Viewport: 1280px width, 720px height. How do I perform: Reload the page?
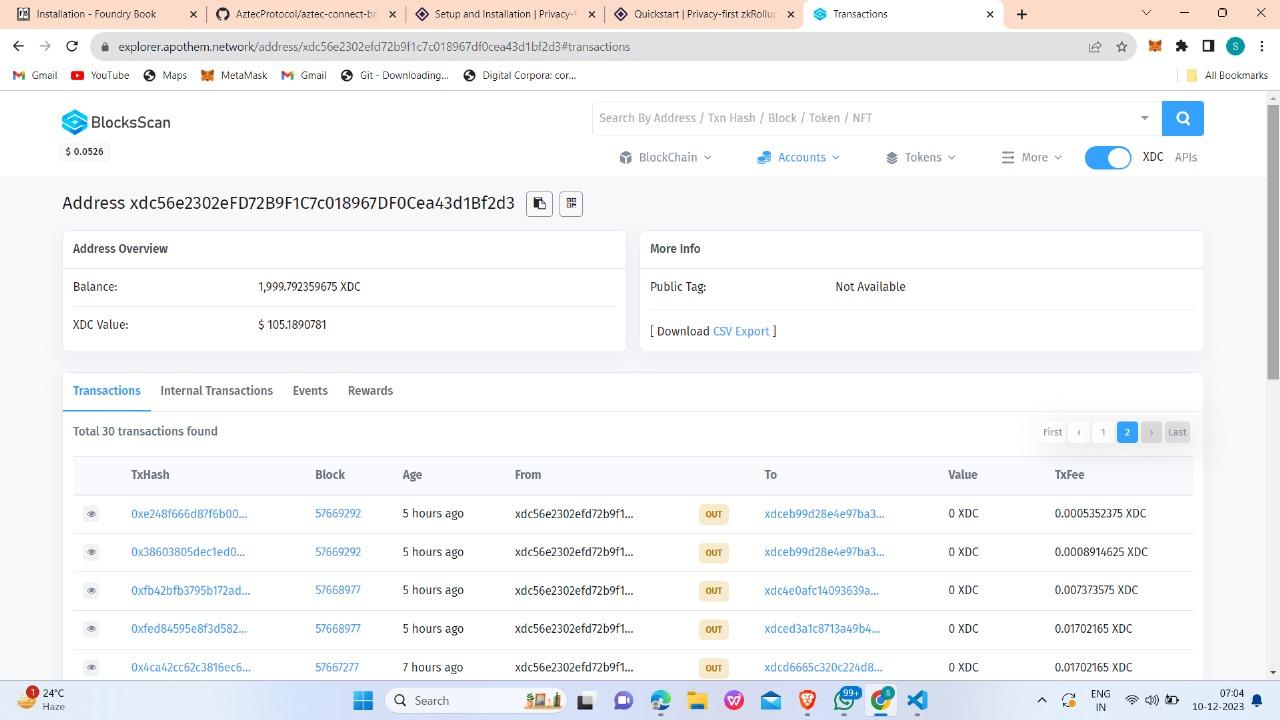pos(72,46)
